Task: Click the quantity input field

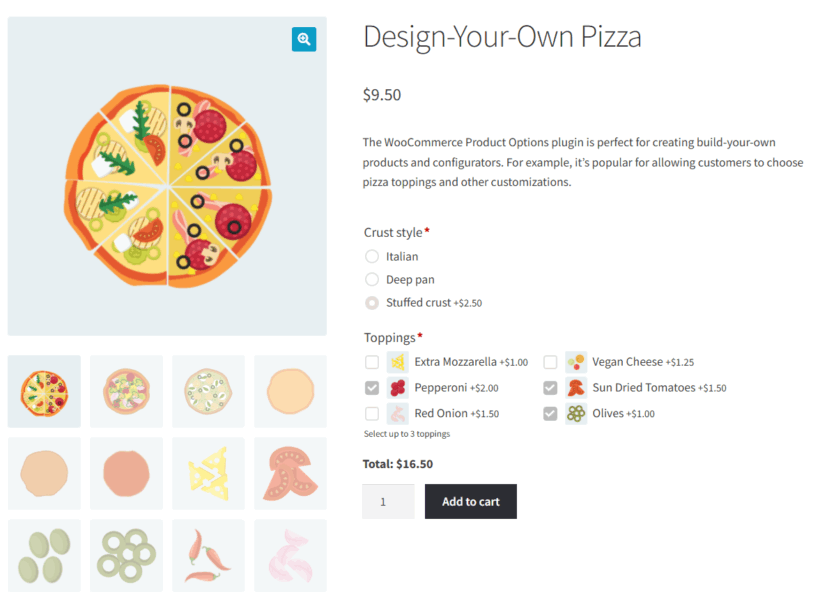Action: click(x=388, y=501)
